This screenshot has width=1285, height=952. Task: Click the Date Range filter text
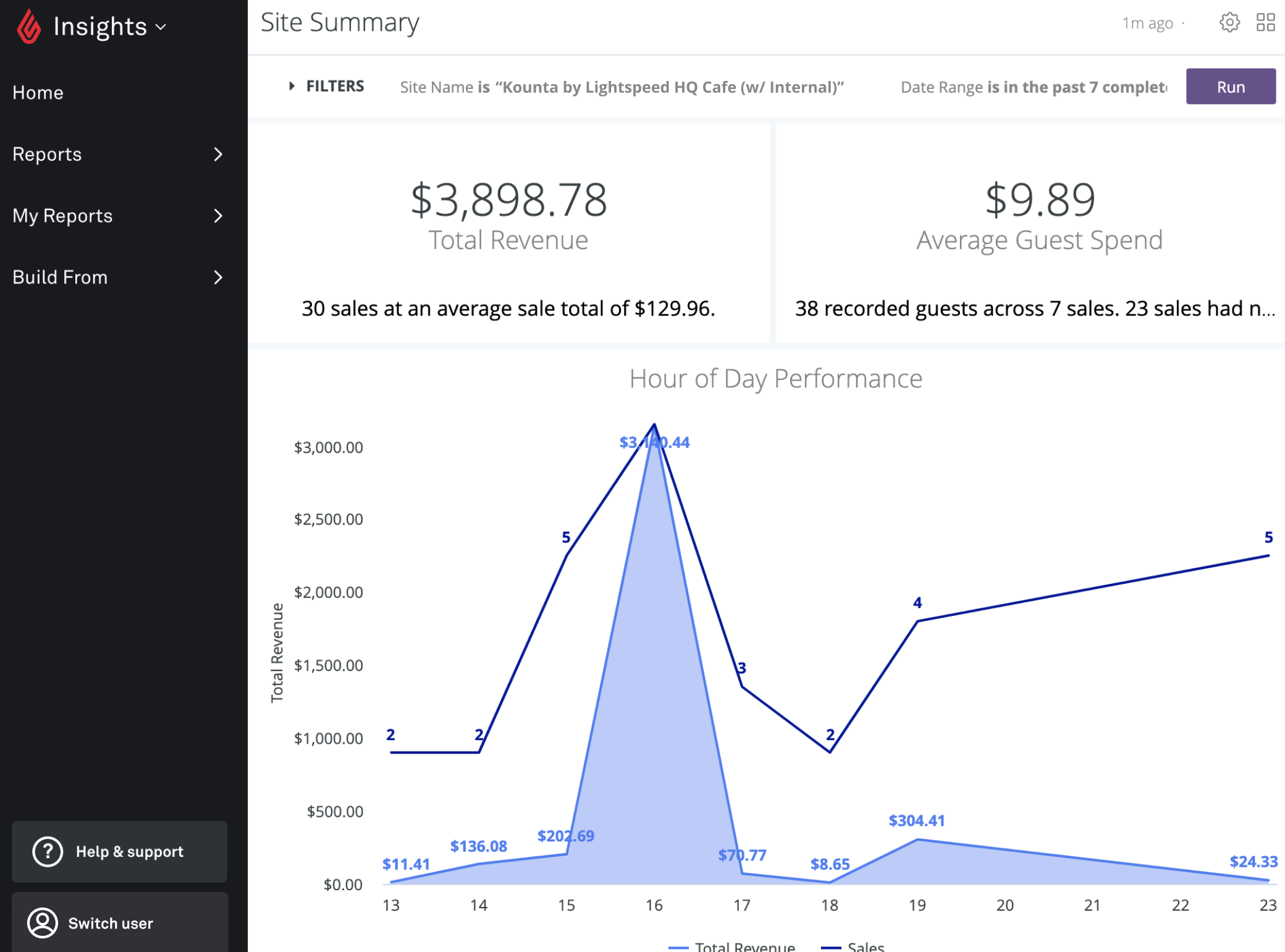[x=1033, y=87]
